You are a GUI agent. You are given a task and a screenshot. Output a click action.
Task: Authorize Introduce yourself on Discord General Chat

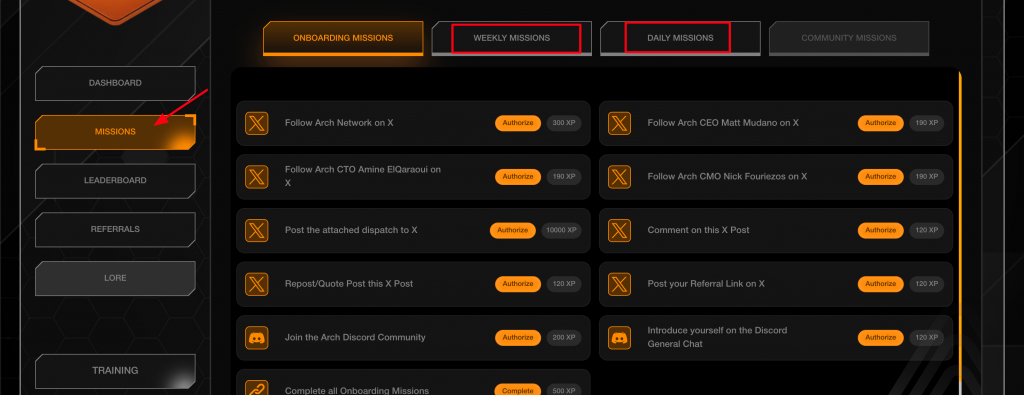pos(880,338)
